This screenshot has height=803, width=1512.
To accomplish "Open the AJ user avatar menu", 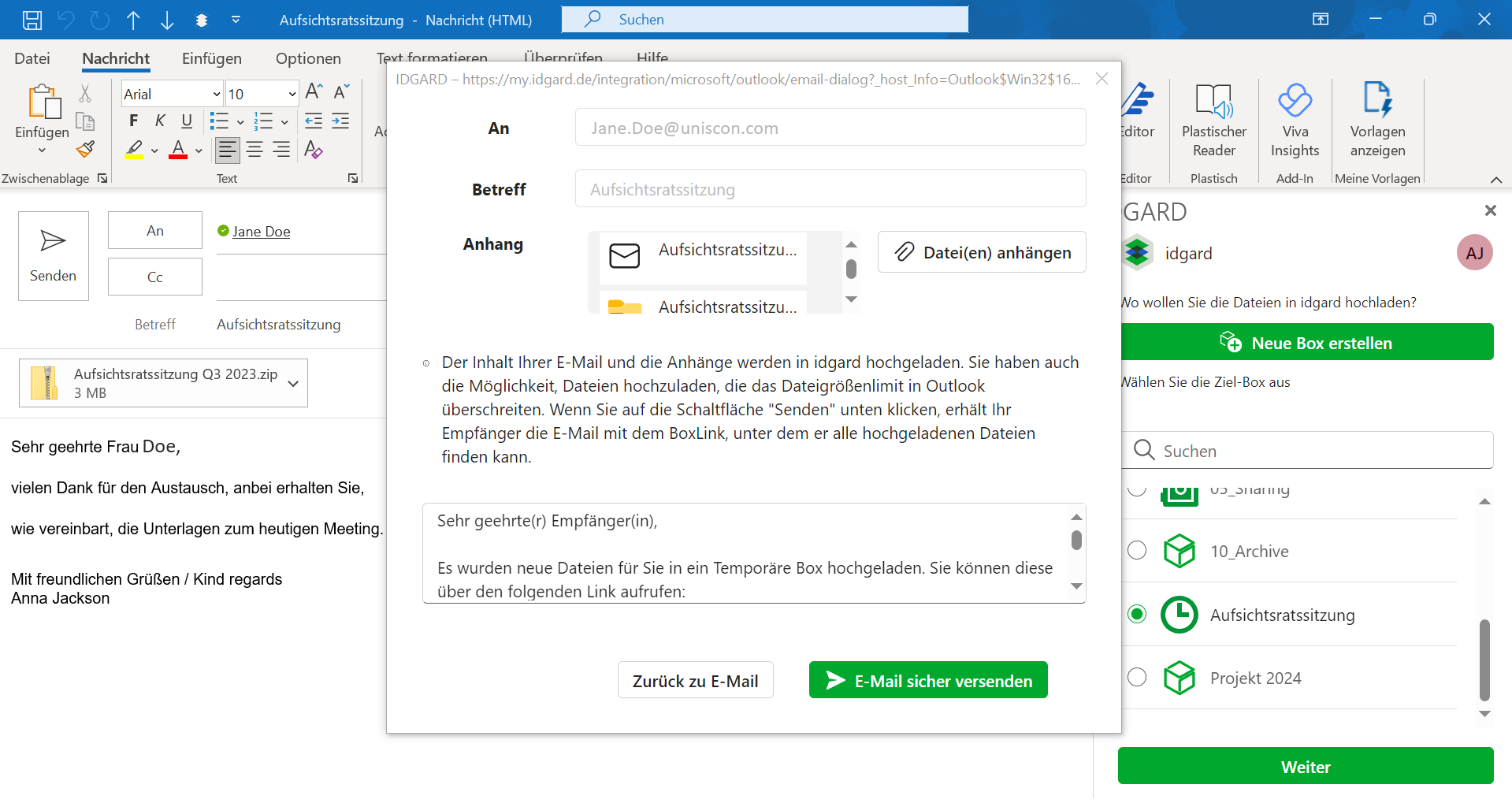I will [1475, 253].
